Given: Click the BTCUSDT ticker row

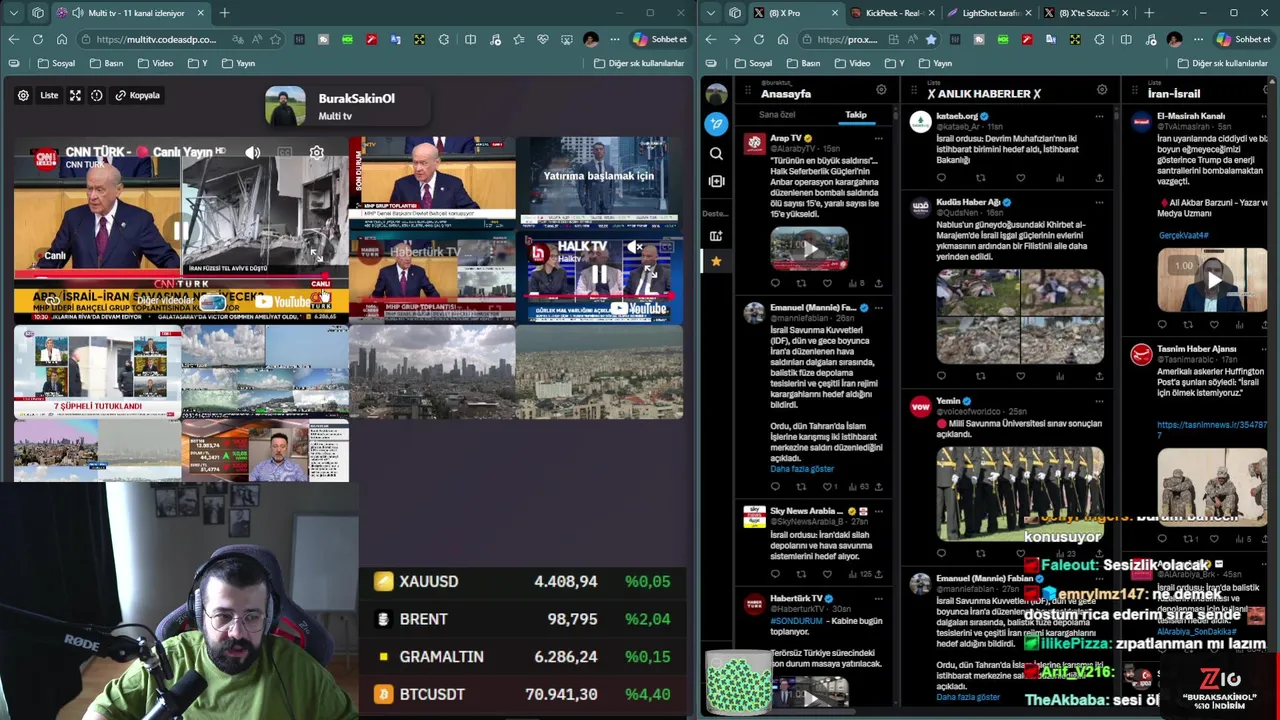Looking at the screenshot, I should 522,694.
